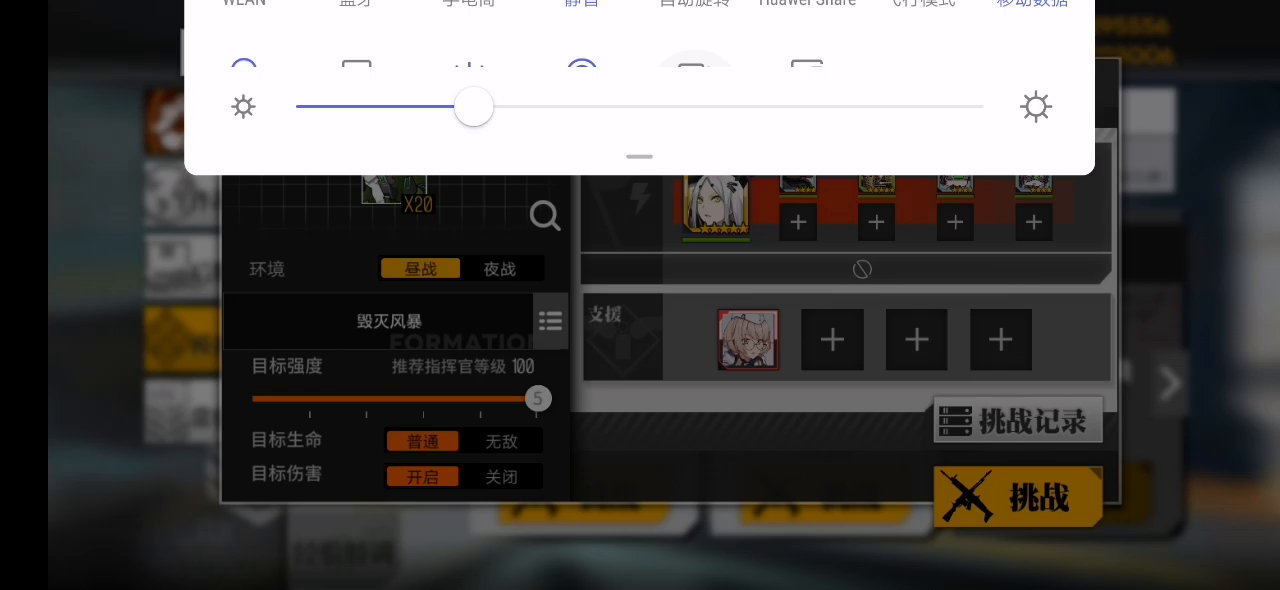Tap the low brightness sun icon
This screenshot has width=1280, height=590.
click(244, 107)
